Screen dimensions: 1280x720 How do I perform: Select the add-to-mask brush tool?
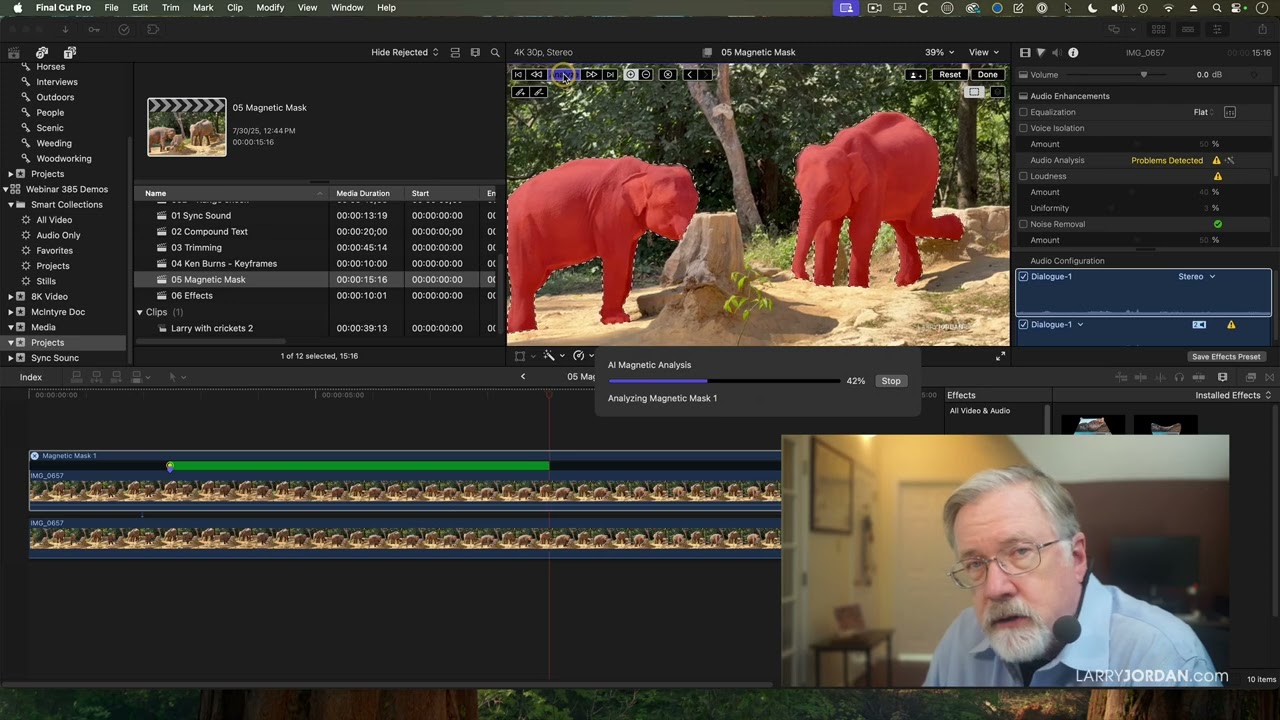[x=519, y=92]
